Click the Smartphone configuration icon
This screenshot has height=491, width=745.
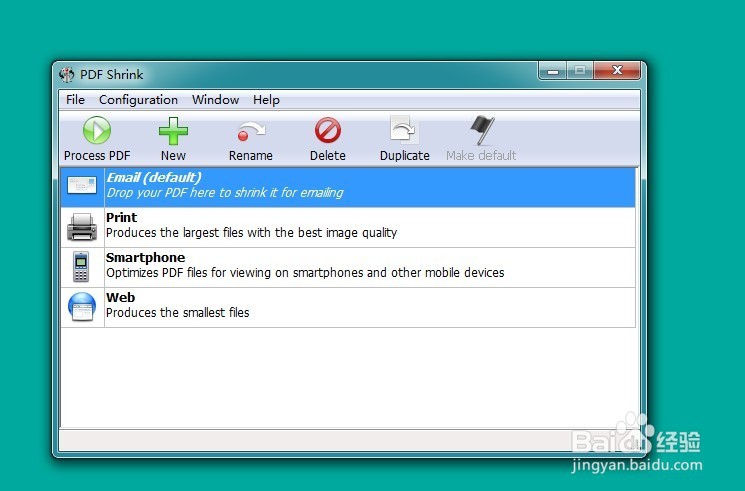click(x=81, y=267)
